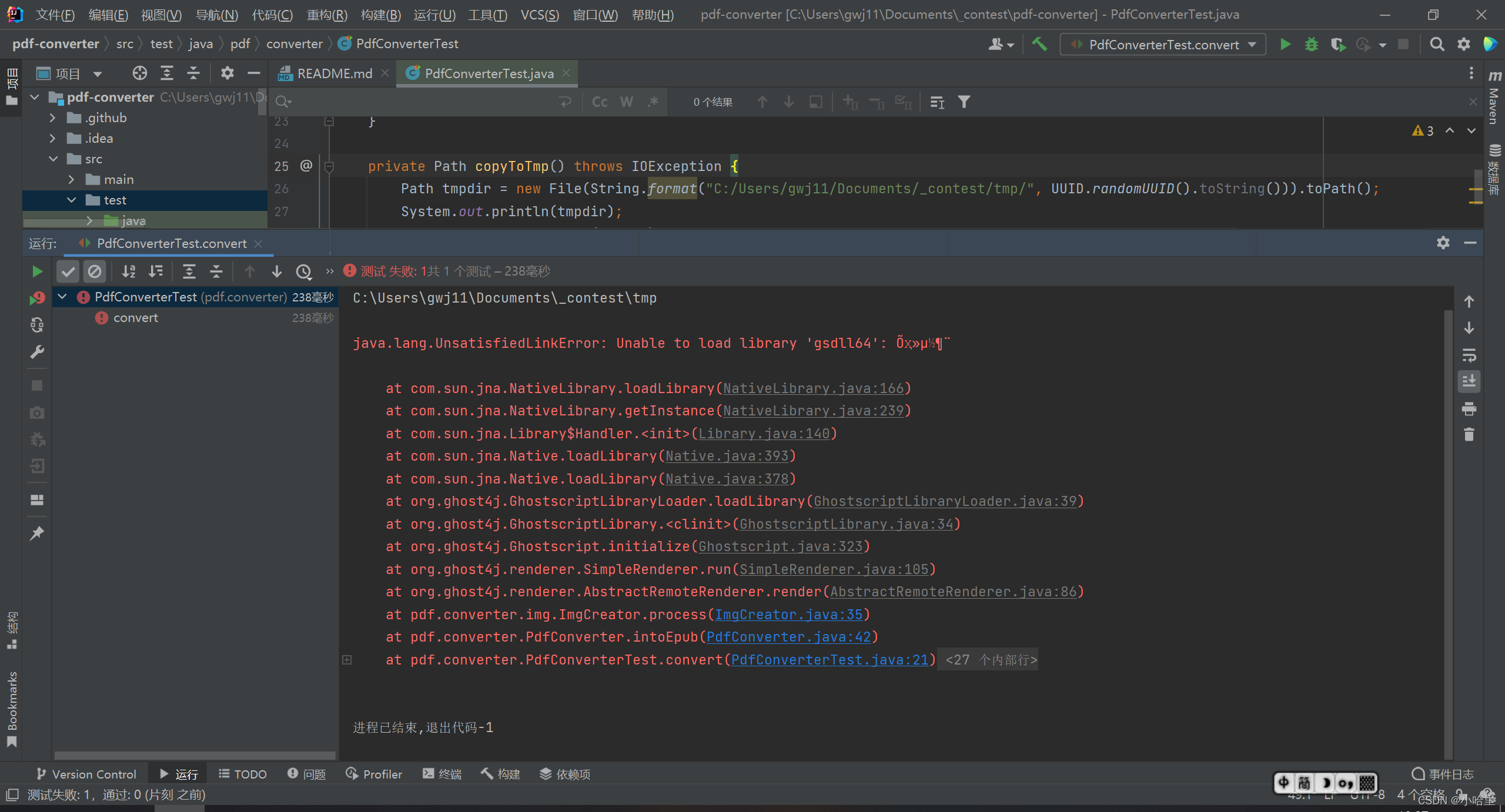Click the Debug bug icon in toolbar
Viewport: 1505px width, 812px height.
(1311, 45)
